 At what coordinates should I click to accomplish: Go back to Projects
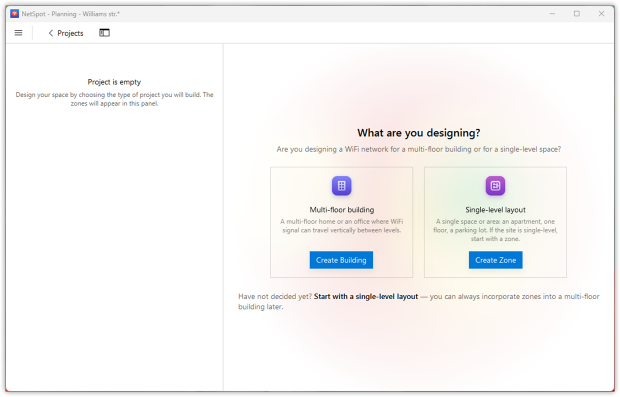point(66,33)
